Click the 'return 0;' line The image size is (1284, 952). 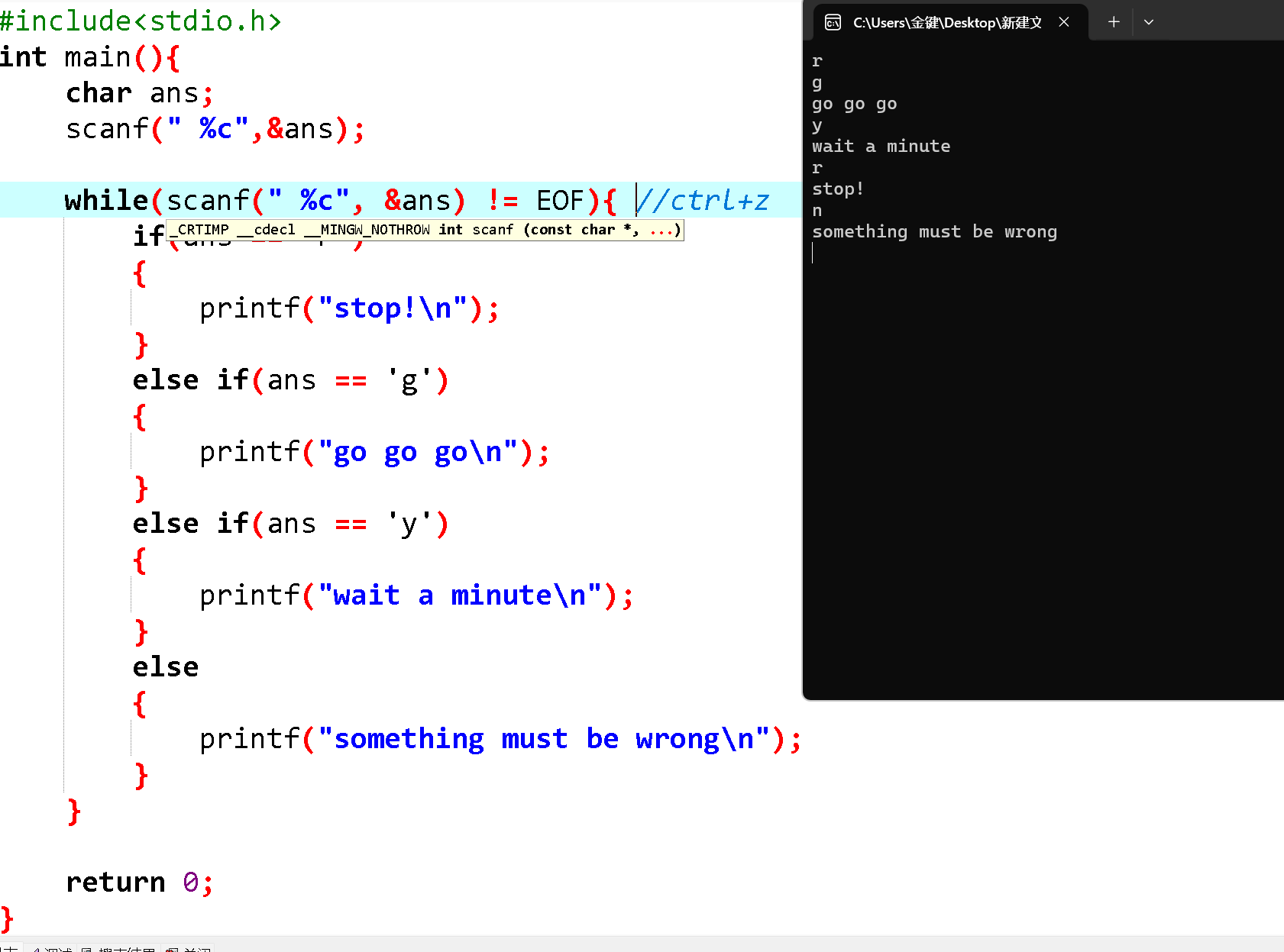click(x=140, y=883)
